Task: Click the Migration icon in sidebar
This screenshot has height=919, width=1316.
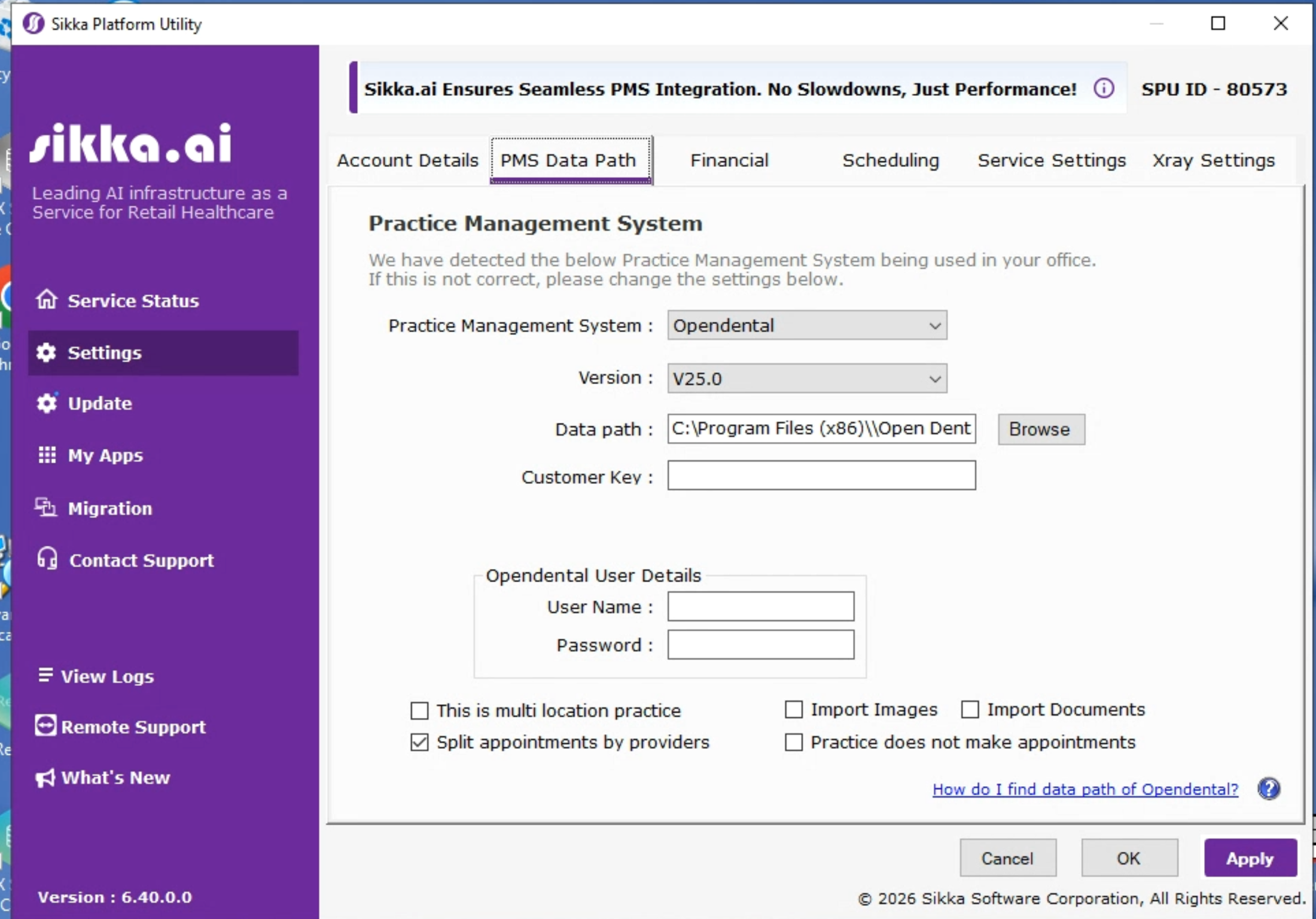Action: pos(45,507)
